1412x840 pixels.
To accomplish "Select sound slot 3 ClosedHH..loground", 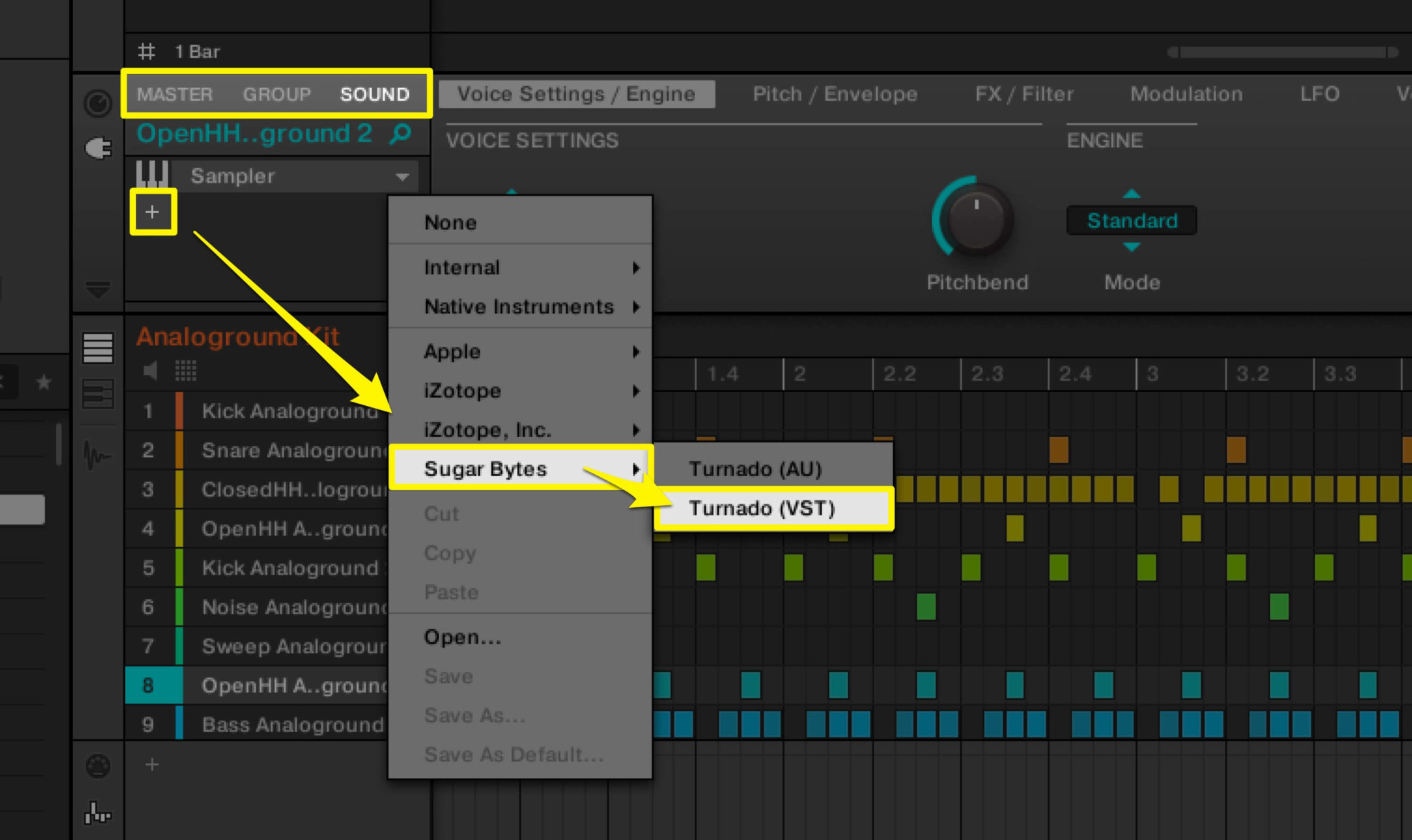I will 256,490.
